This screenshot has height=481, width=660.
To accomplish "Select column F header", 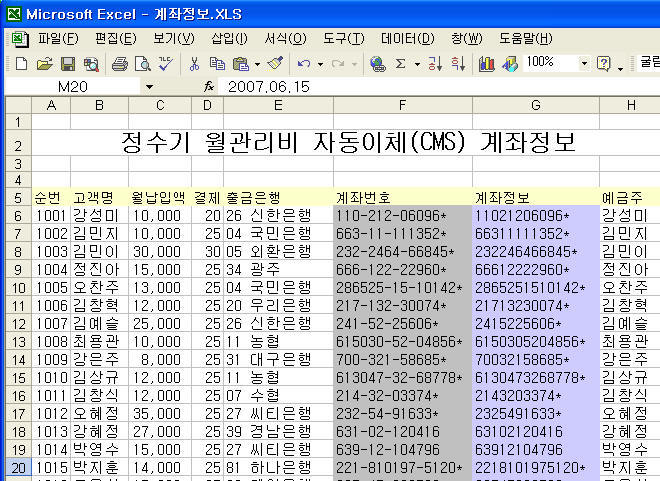I will tap(403, 105).
